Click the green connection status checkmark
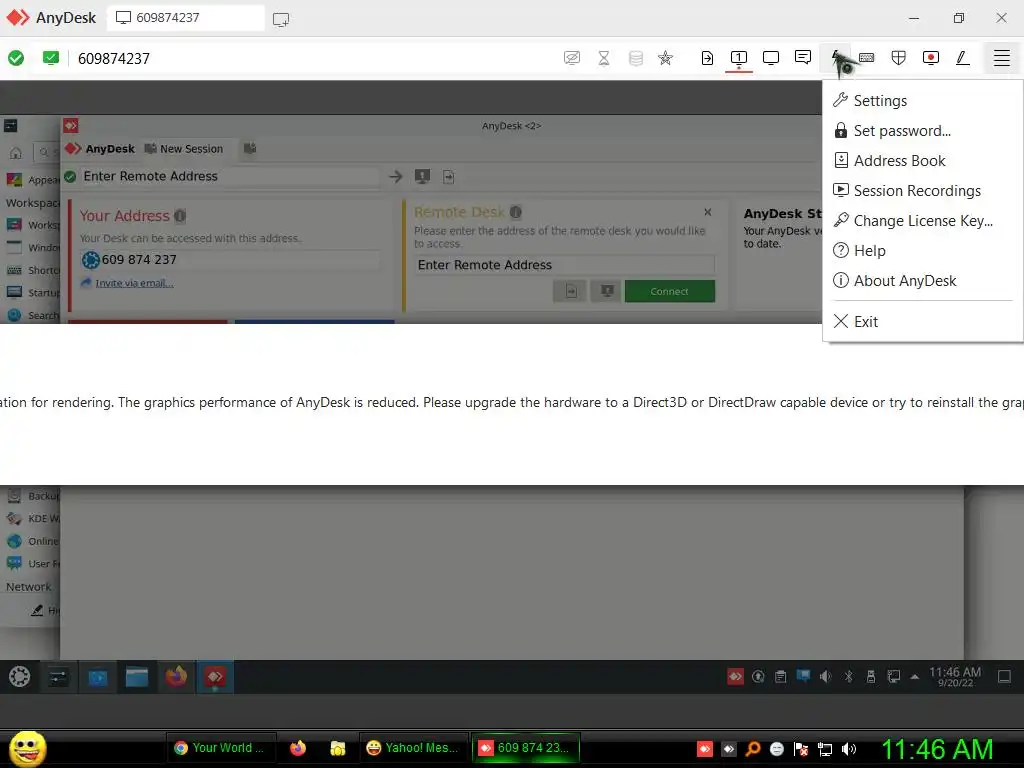Viewport: 1024px width, 768px height. pos(16,58)
